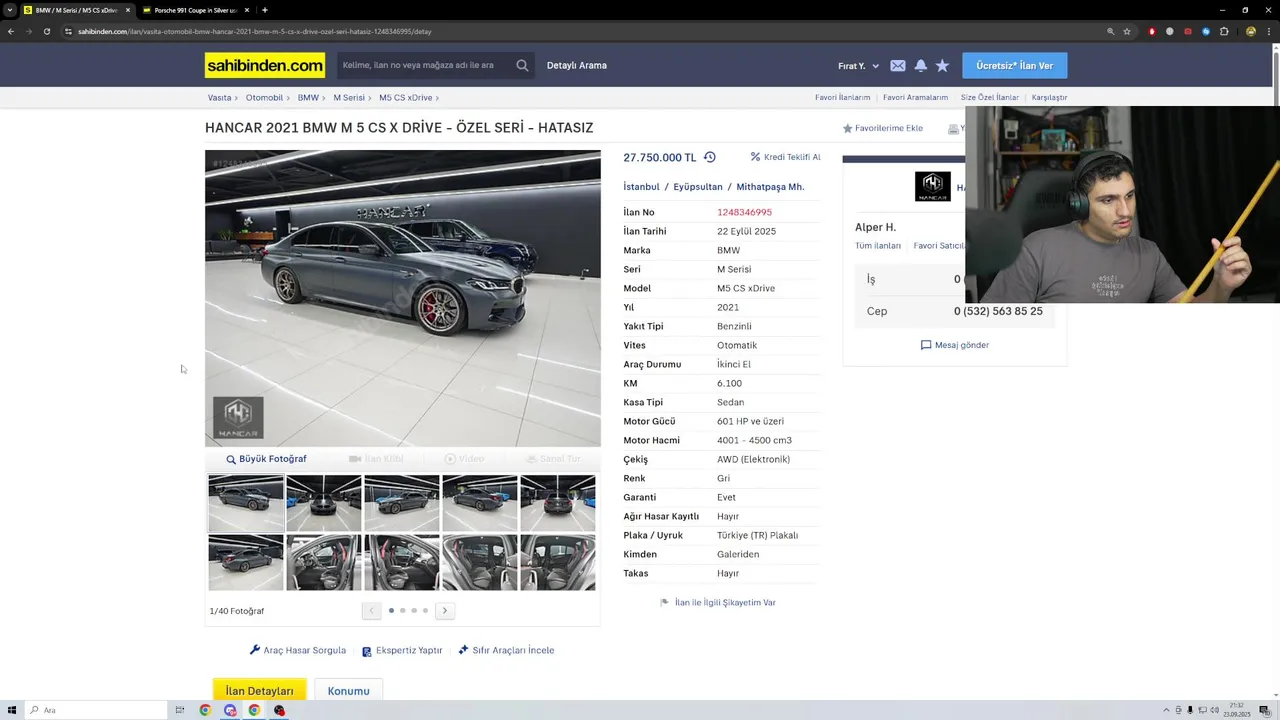
Task: Open the Windows Start menu
Action: coord(10,710)
